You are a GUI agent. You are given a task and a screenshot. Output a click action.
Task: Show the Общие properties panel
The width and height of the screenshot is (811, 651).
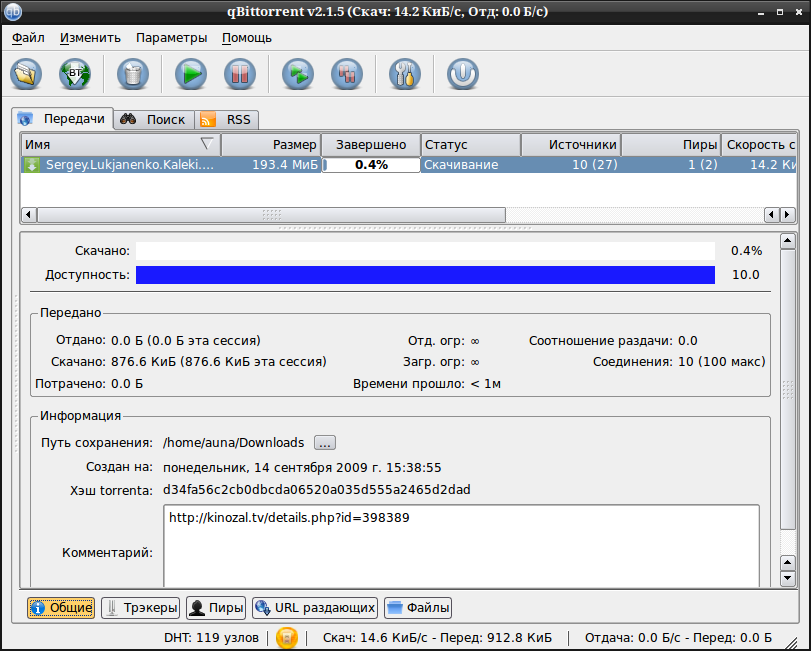[x=61, y=608]
